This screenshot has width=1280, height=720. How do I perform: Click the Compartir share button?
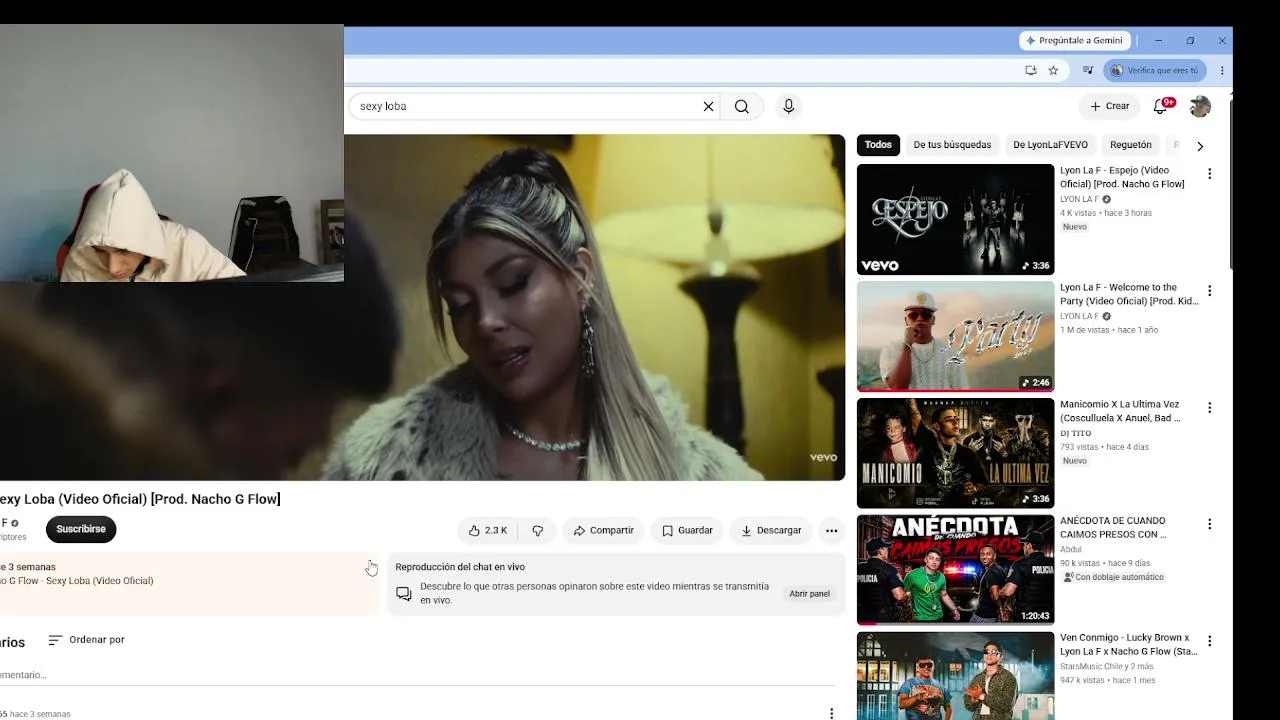[603, 531]
